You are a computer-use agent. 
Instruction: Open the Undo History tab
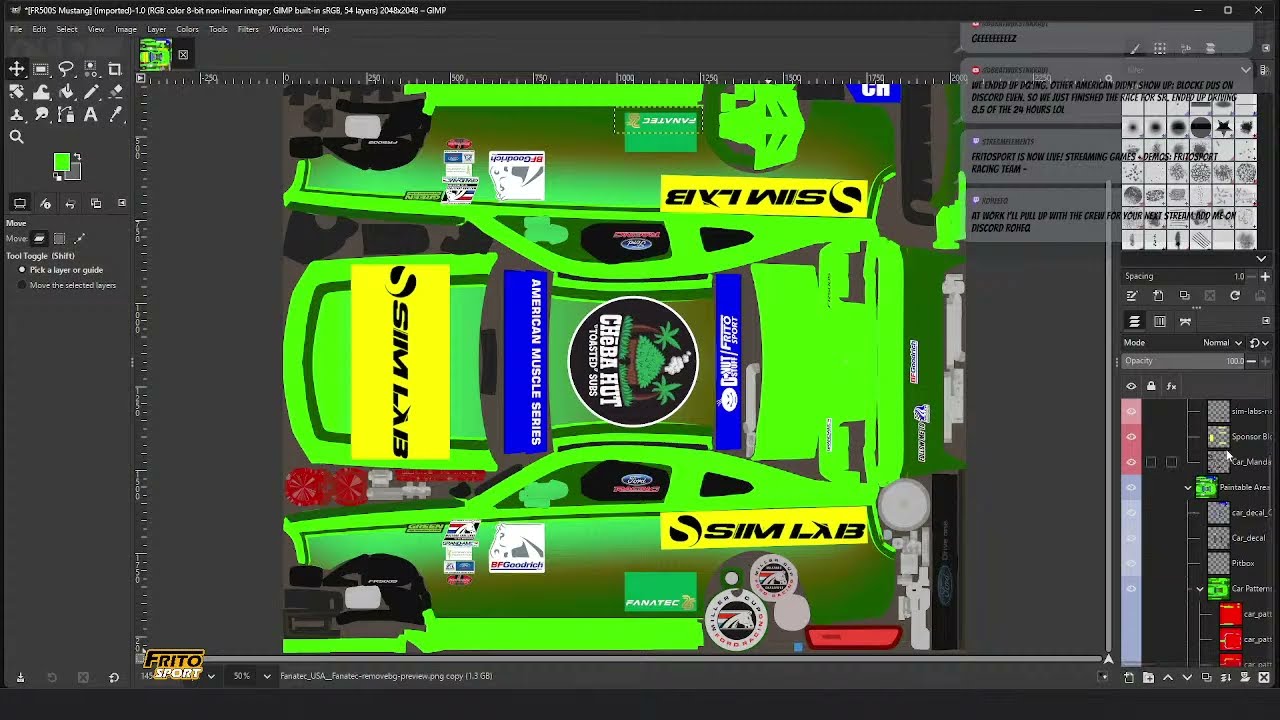[70, 203]
